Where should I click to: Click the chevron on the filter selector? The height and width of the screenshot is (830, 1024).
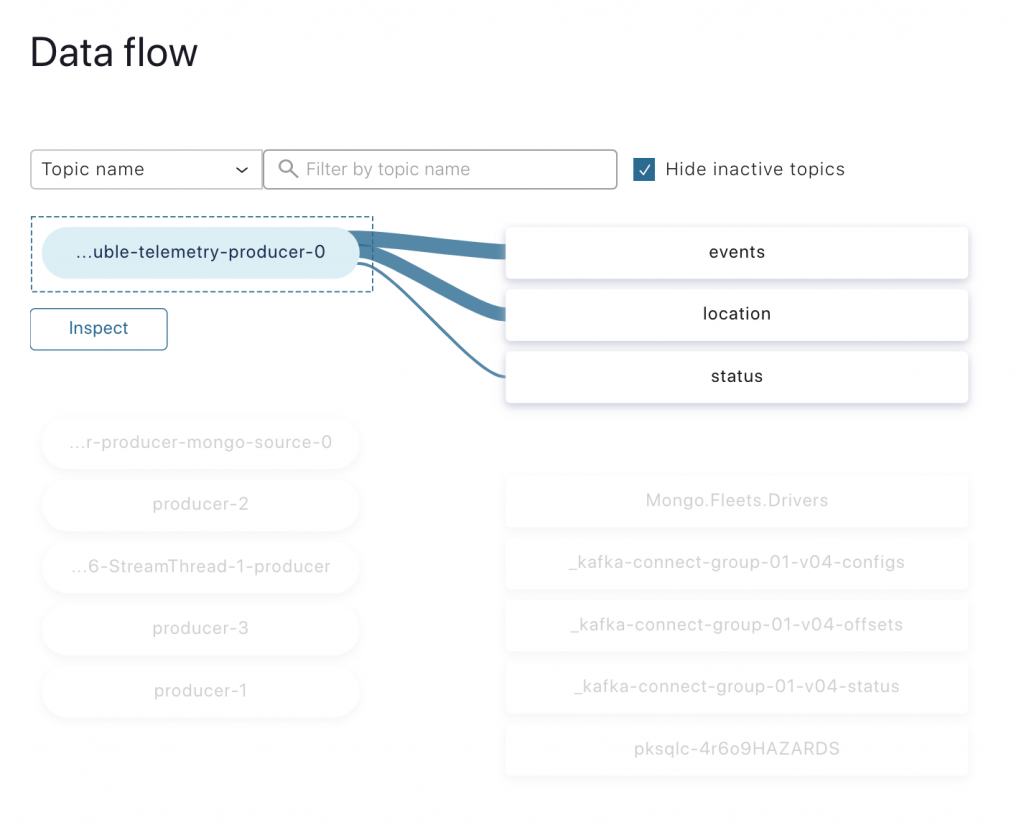243,169
